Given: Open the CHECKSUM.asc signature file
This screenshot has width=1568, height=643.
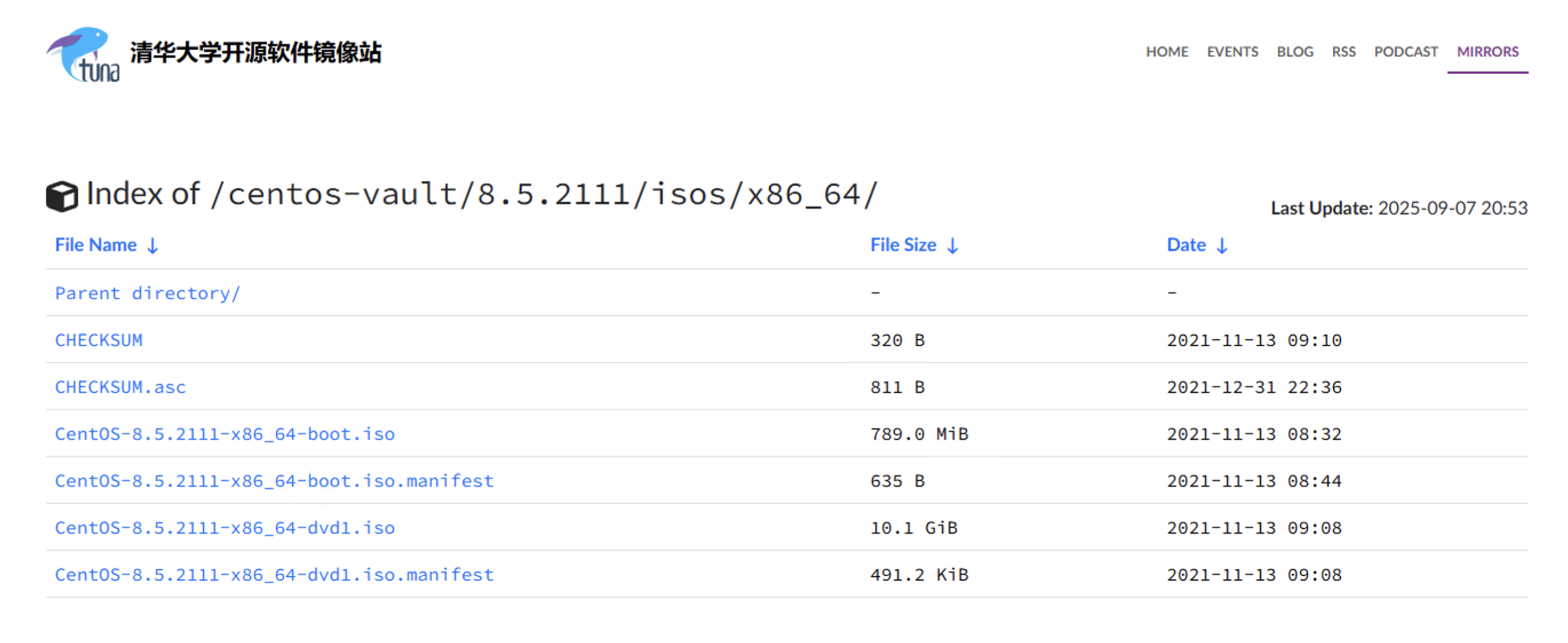Looking at the screenshot, I should click(120, 387).
